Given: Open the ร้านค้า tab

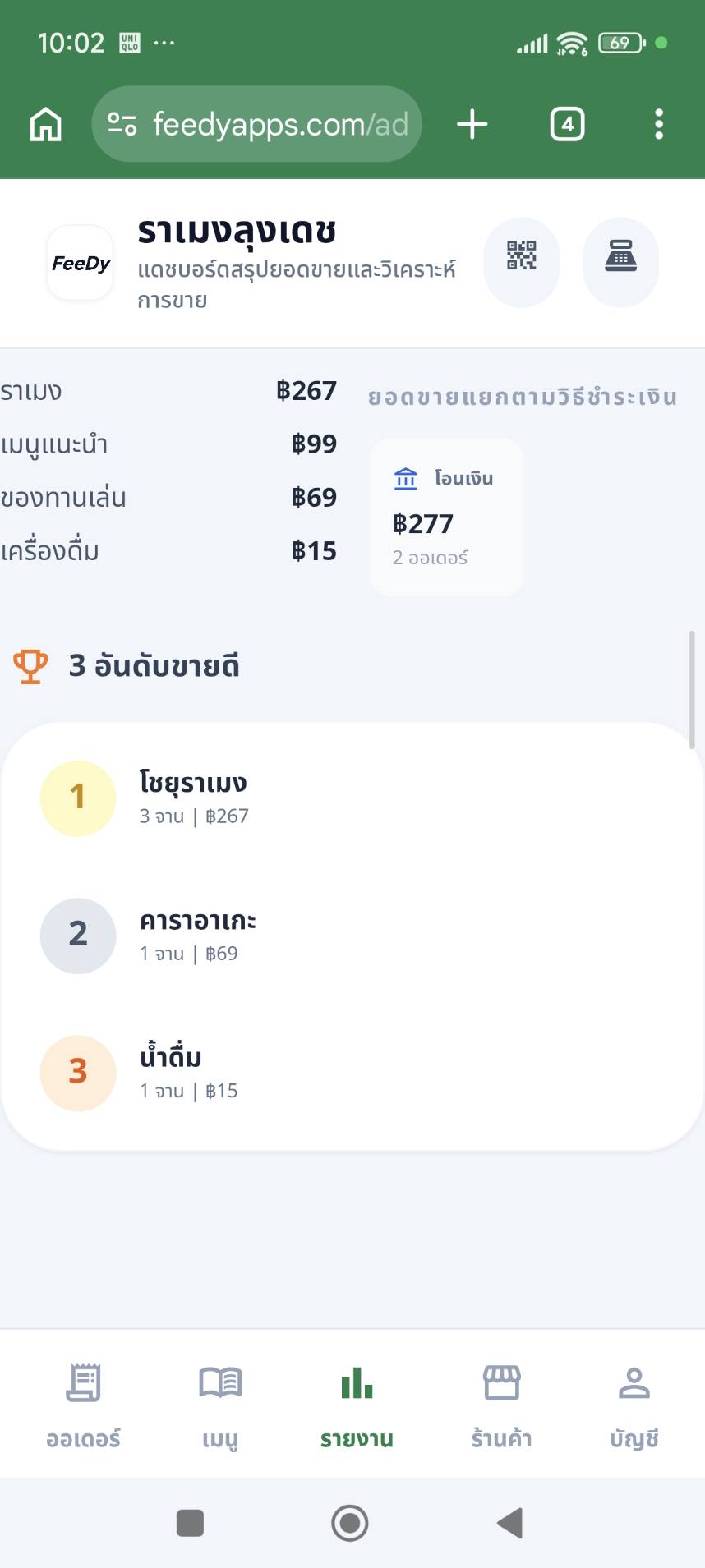Looking at the screenshot, I should [x=501, y=1403].
